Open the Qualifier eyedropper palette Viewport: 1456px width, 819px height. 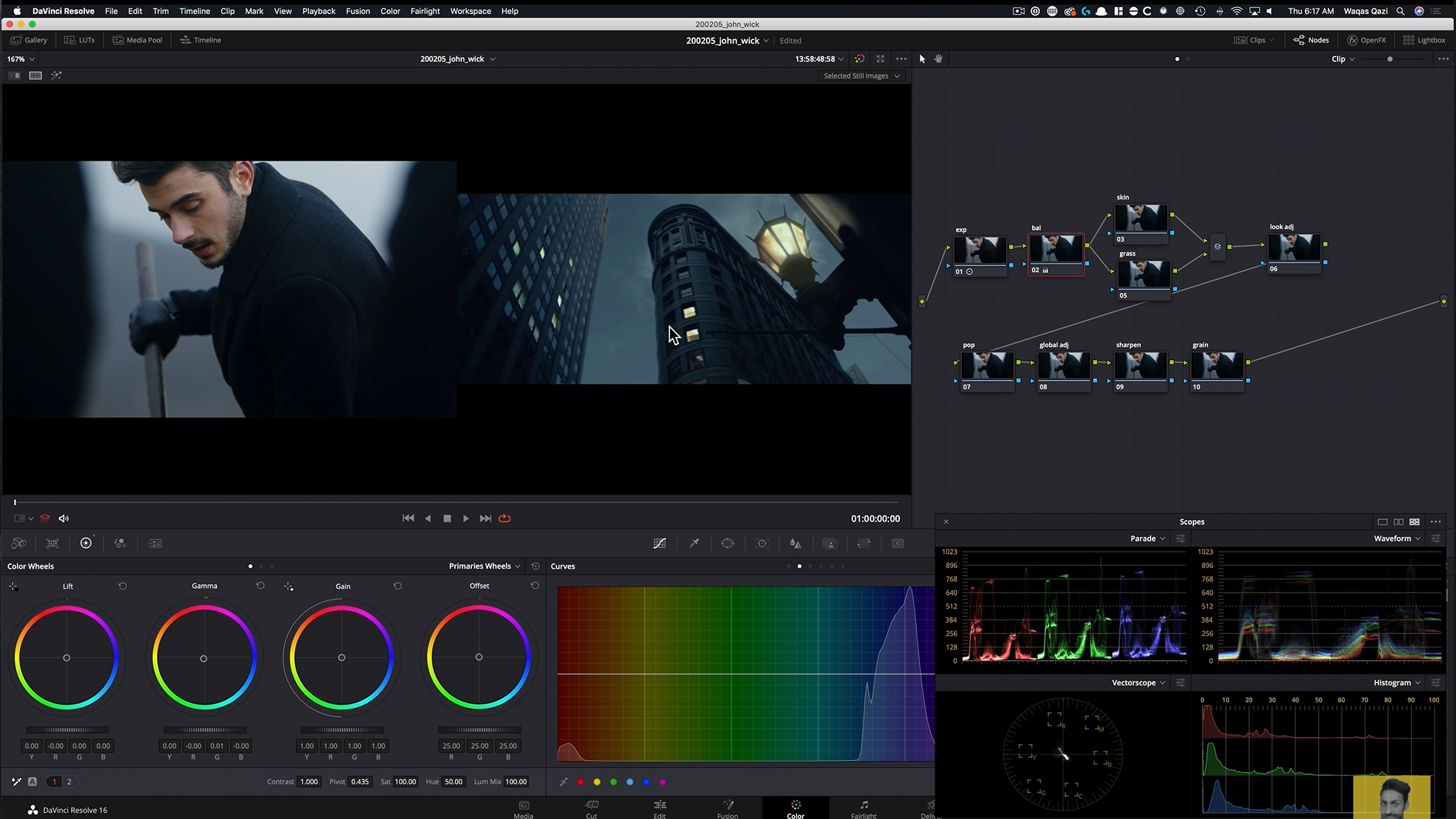click(694, 543)
